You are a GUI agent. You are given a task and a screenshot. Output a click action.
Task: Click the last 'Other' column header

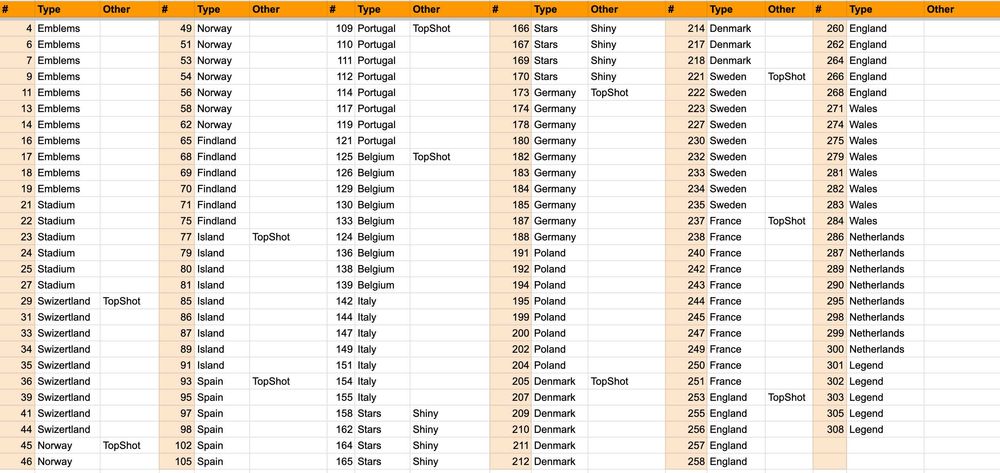[x=962, y=10]
